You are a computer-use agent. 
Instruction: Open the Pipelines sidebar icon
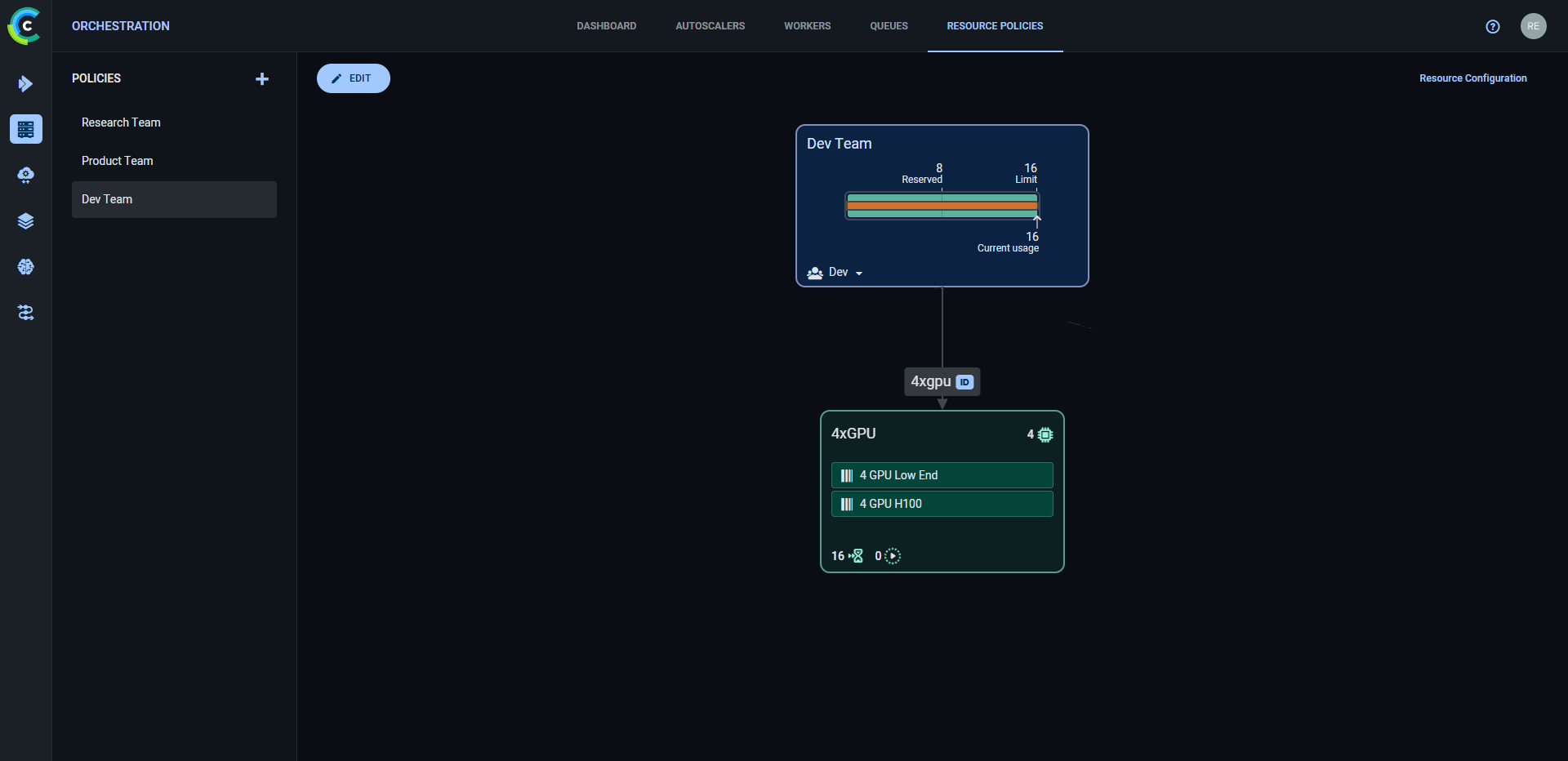tap(25, 83)
